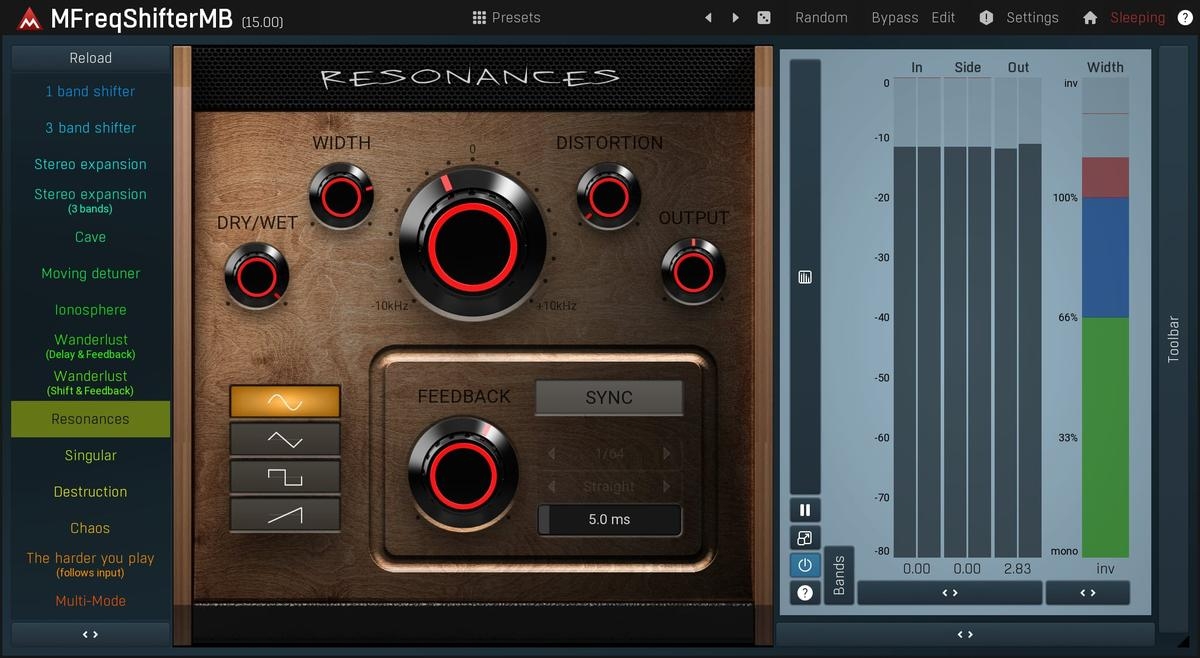This screenshot has height=658, width=1200.
Task: Click the dice randomize icon
Action: (x=764, y=18)
